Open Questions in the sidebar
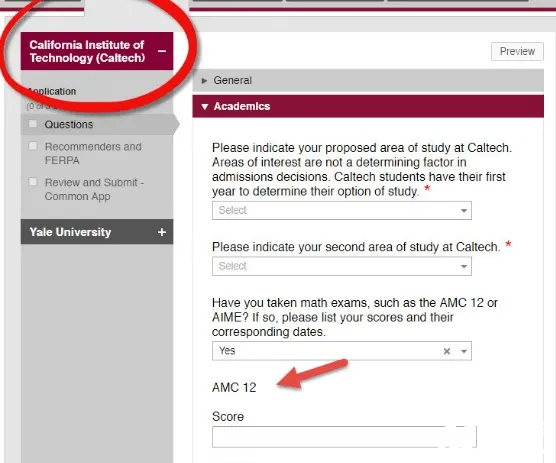 [69, 124]
